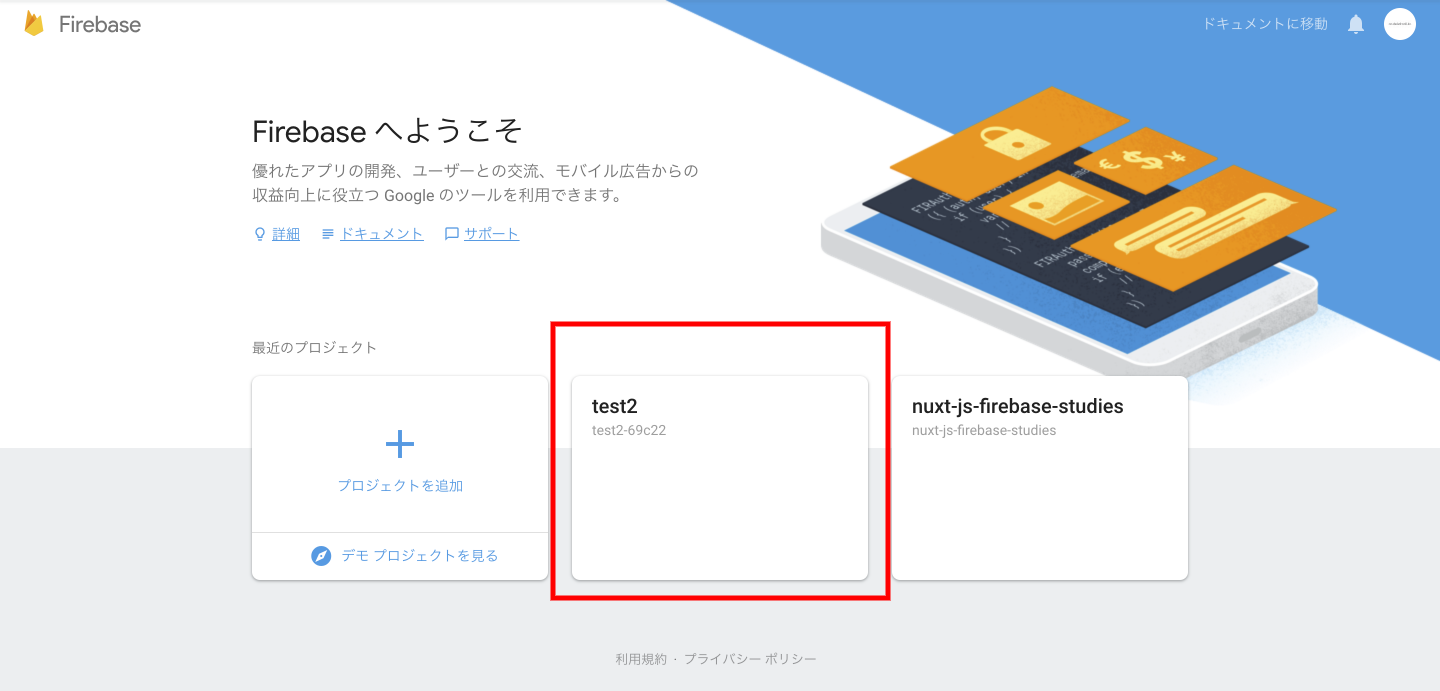Viewport: 1440px width, 691px height.
Task: Click the gray nuxt-js-firebase-studies project ID text
Action: pyautogui.click(x=984, y=431)
